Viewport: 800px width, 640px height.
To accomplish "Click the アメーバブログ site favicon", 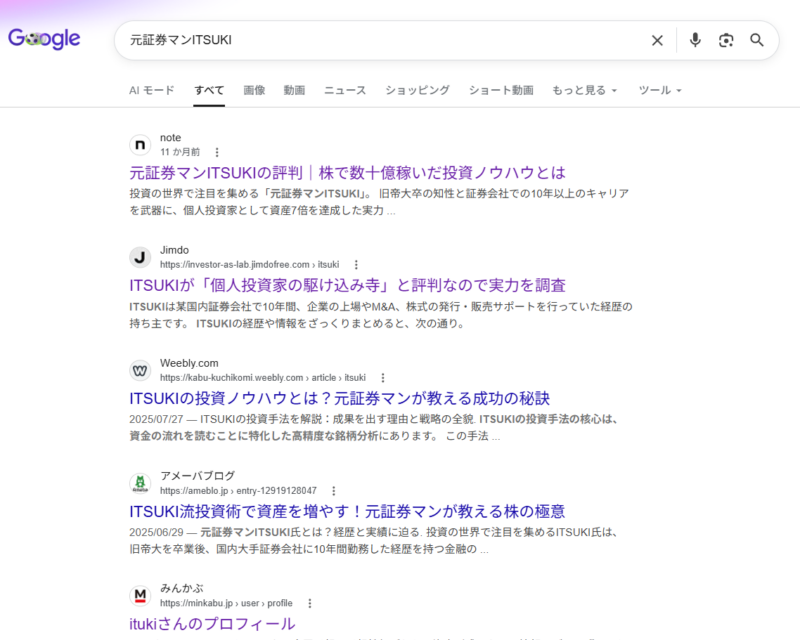I will pyautogui.click(x=140, y=483).
